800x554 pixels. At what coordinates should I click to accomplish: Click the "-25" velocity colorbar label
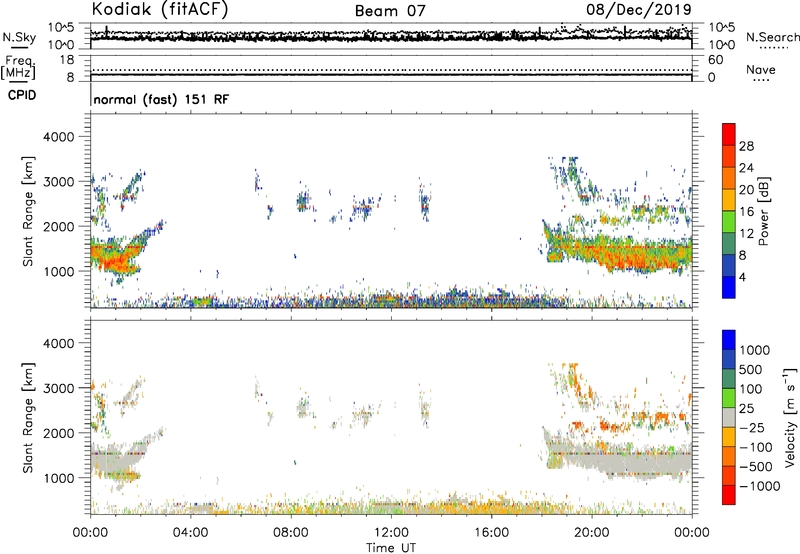point(751,428)
